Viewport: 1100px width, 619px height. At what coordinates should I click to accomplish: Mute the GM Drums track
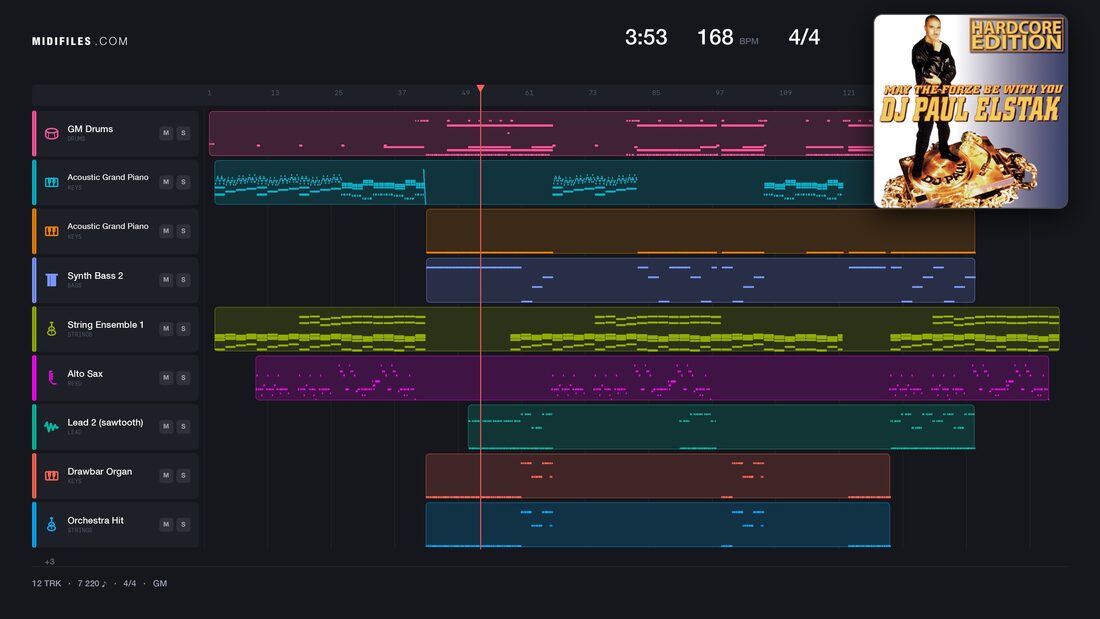pyautogui.click(x=166, y=133)
